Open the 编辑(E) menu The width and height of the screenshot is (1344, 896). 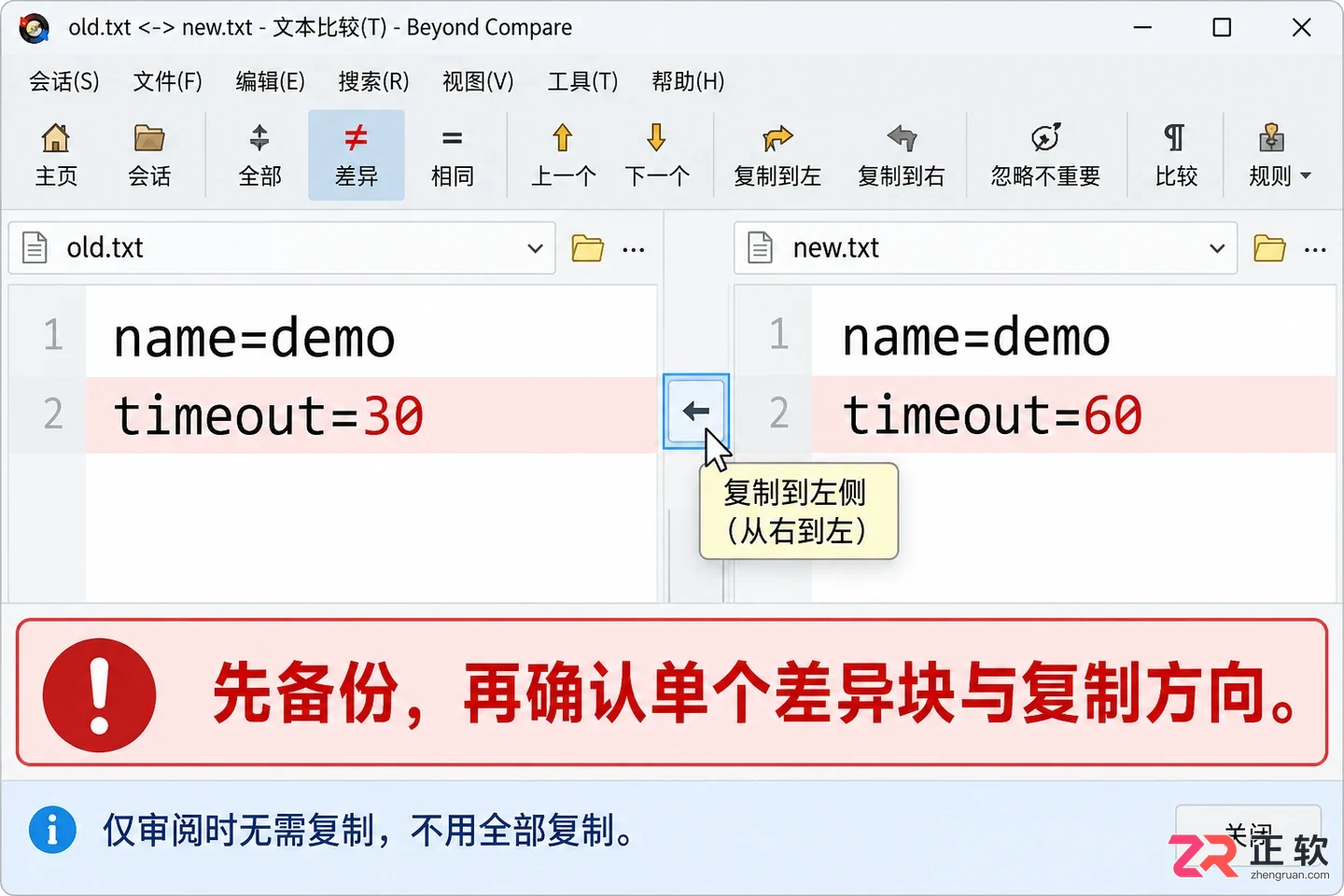click(270, 81)
